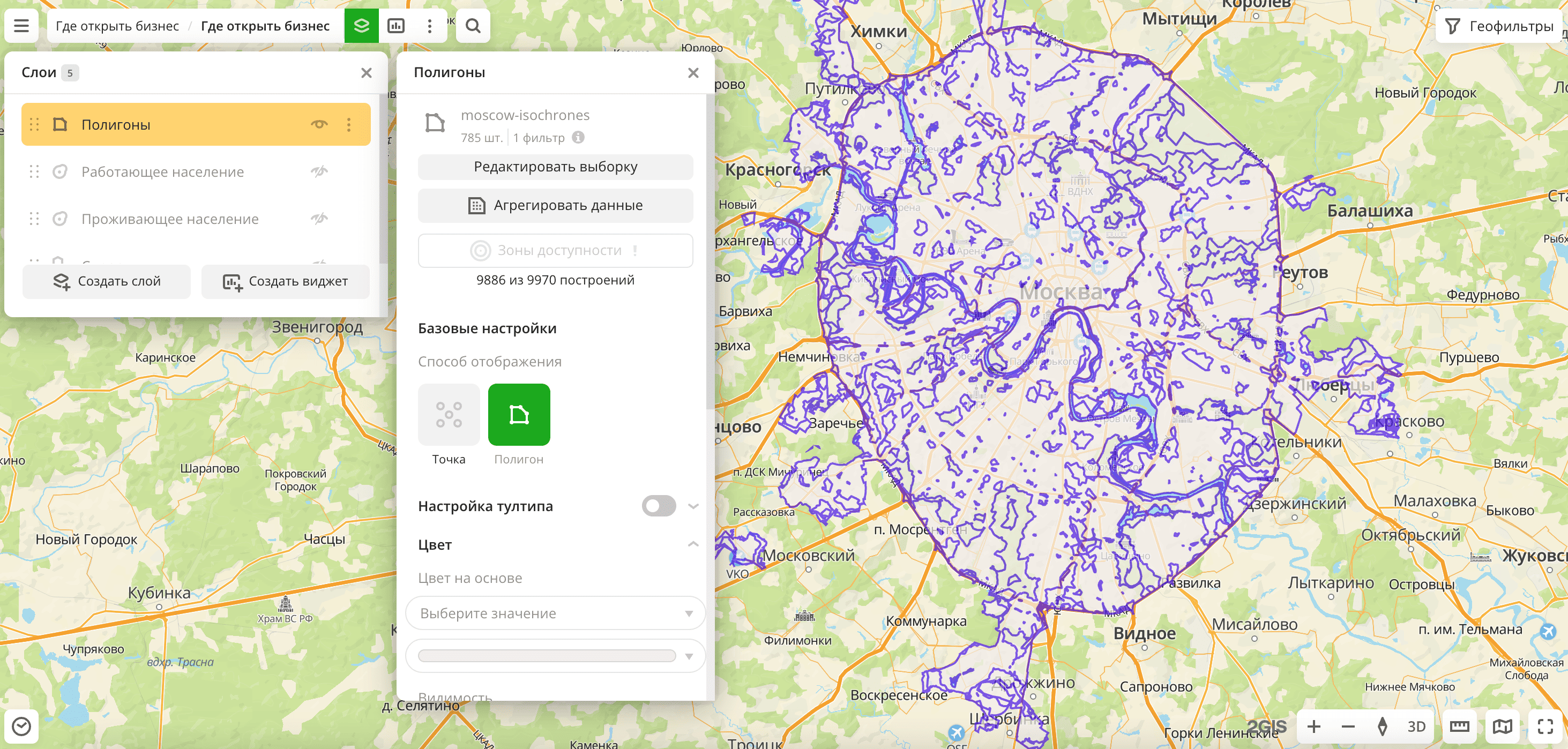Screen dimensions: 1568x749
Task: Show the Работающее население layer
Action: [x=319, y=171]
